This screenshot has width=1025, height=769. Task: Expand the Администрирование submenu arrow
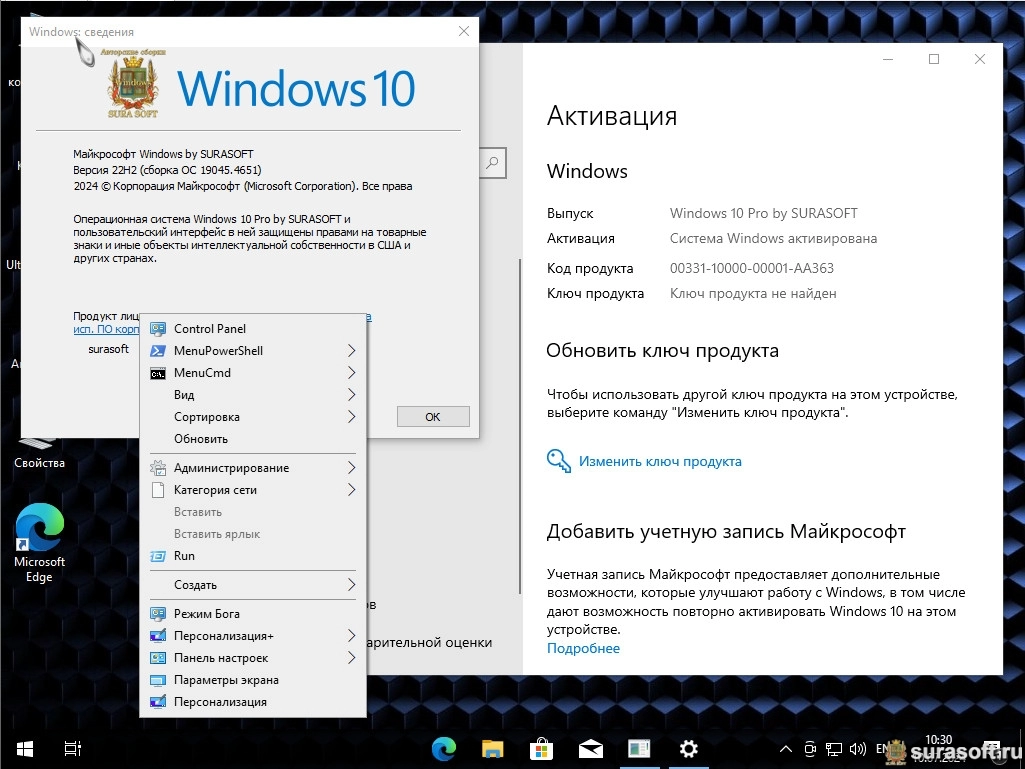pos(352,468)
